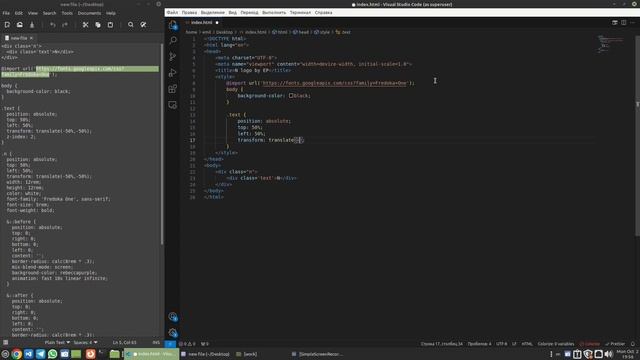
Task: Switch to SimpleScreenRecorder window in taskbar
Action: pyautogui.click(x=318, y=354)
